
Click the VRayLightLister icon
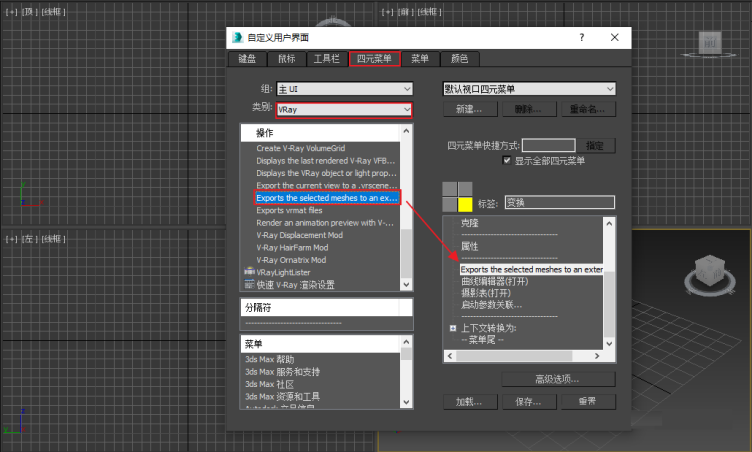(249, 272)
